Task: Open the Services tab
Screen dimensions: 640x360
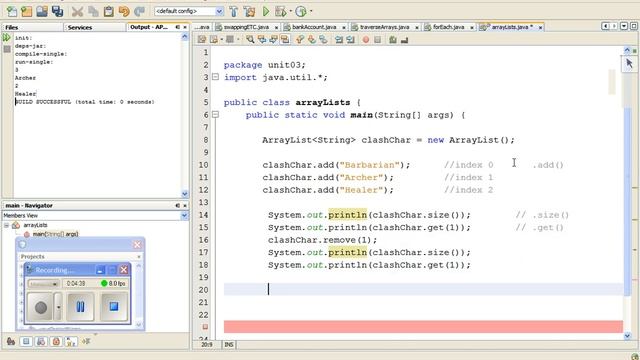Action: [x=80, y=27]
